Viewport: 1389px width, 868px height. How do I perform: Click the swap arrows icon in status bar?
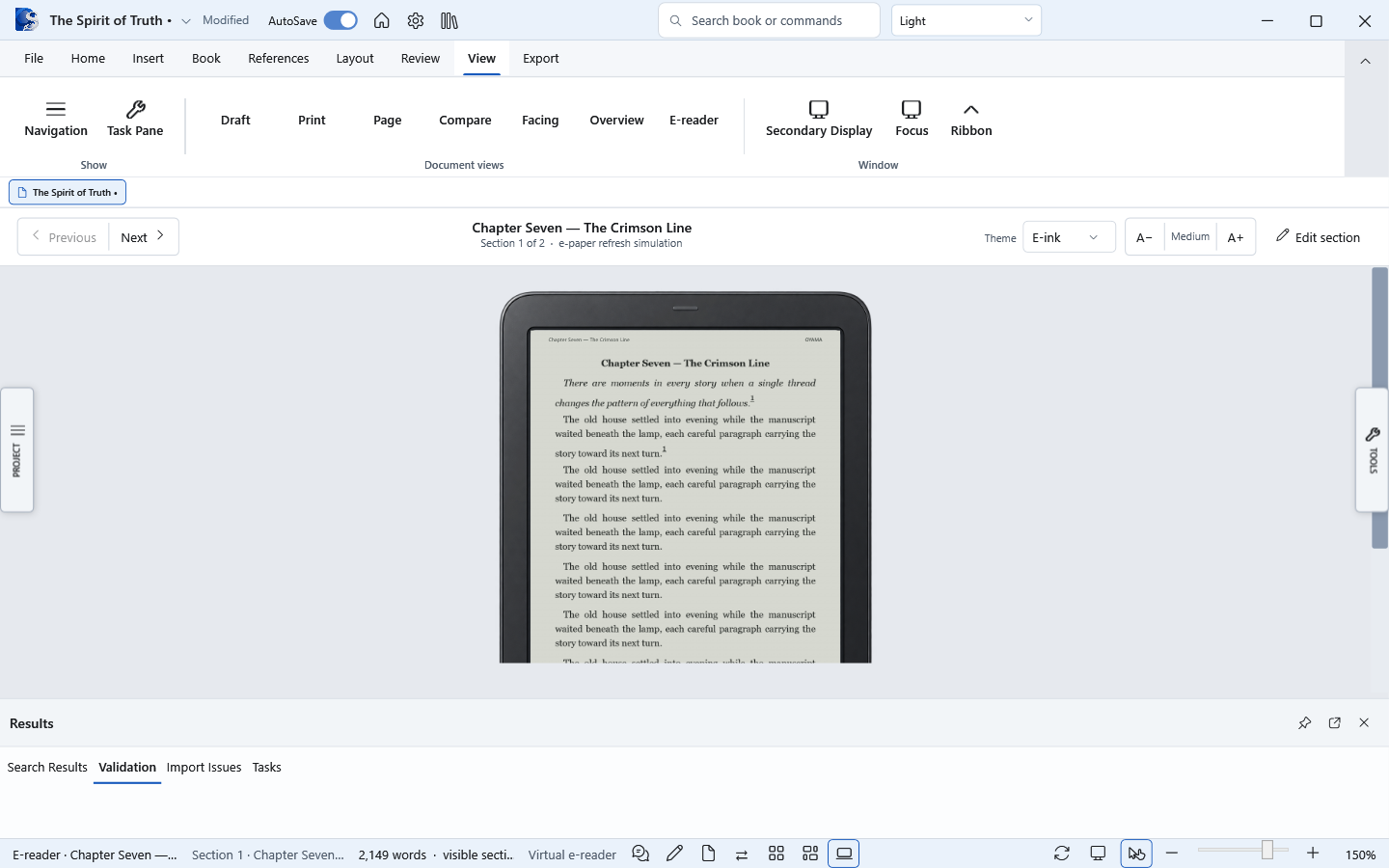[x=742, y=854]
